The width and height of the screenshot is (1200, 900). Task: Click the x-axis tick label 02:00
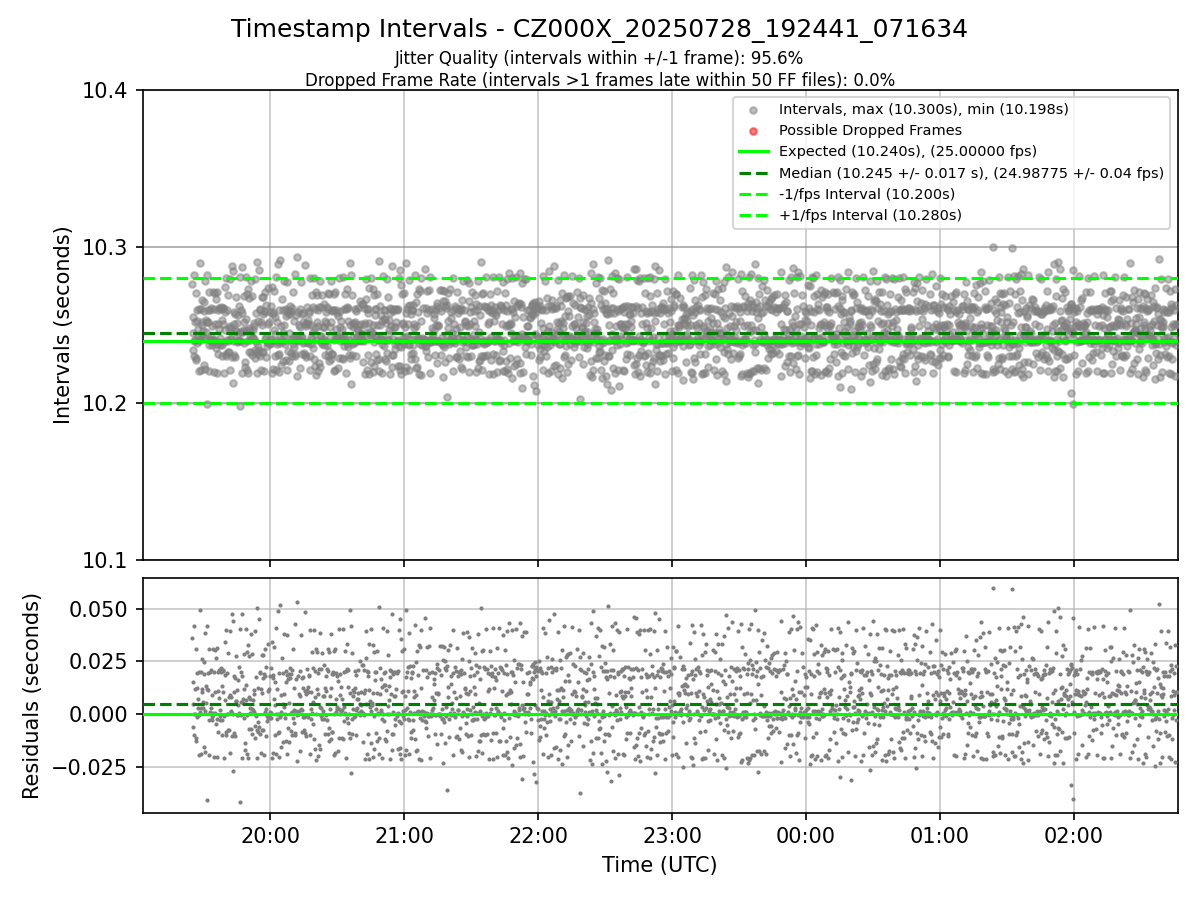click(x=1074, y=834)
